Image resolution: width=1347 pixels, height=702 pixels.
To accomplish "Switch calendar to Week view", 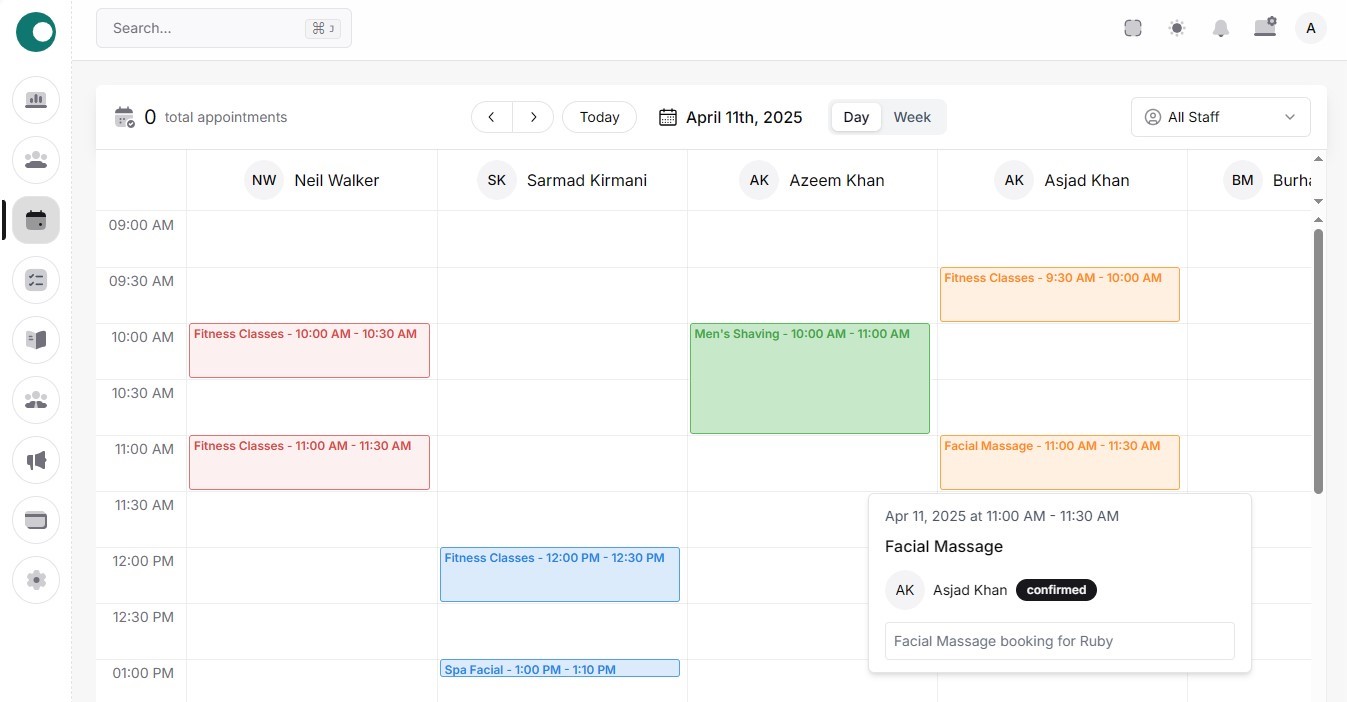I will tap(912, 117).
